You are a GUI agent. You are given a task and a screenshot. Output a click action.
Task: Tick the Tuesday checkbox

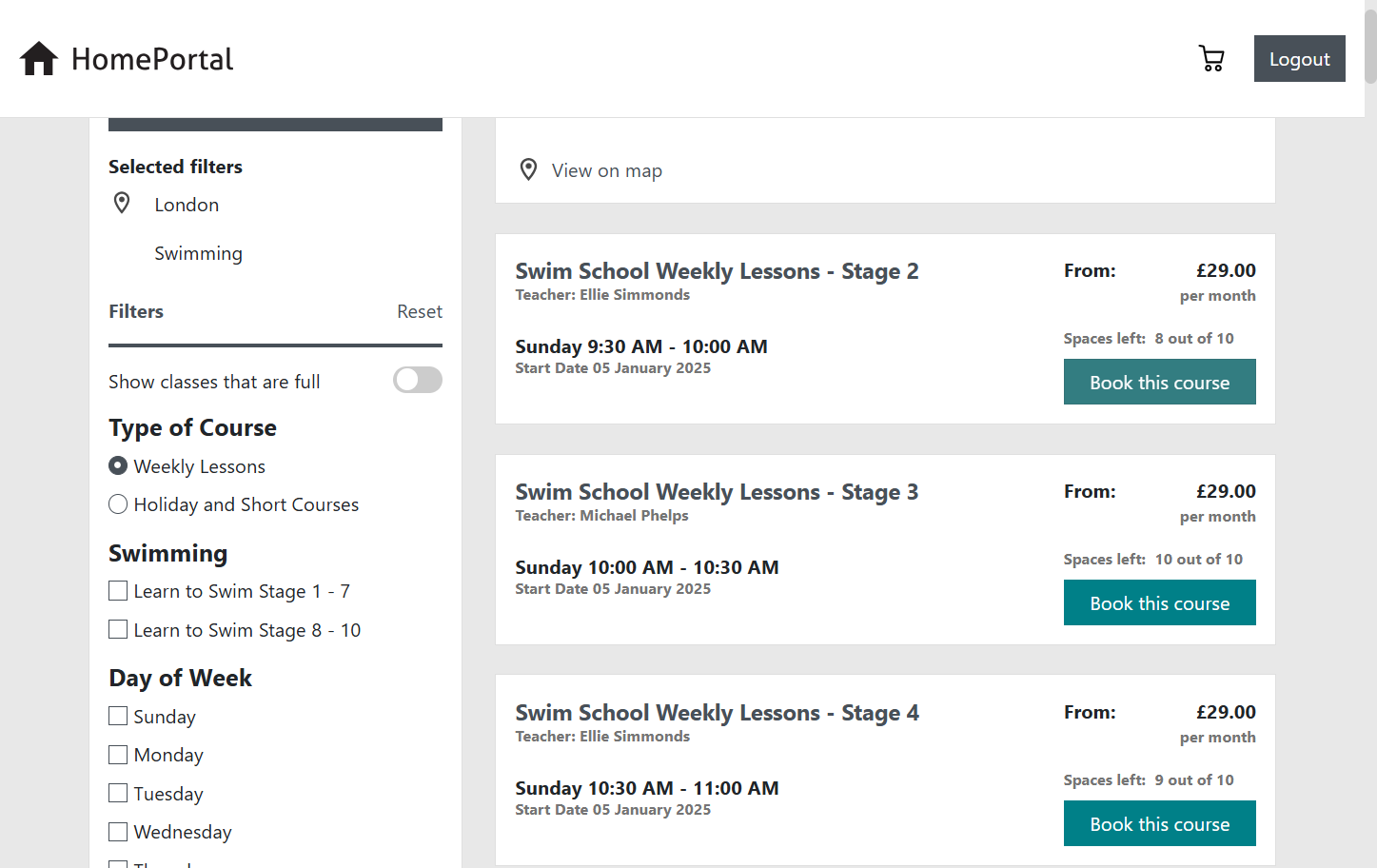118,793
